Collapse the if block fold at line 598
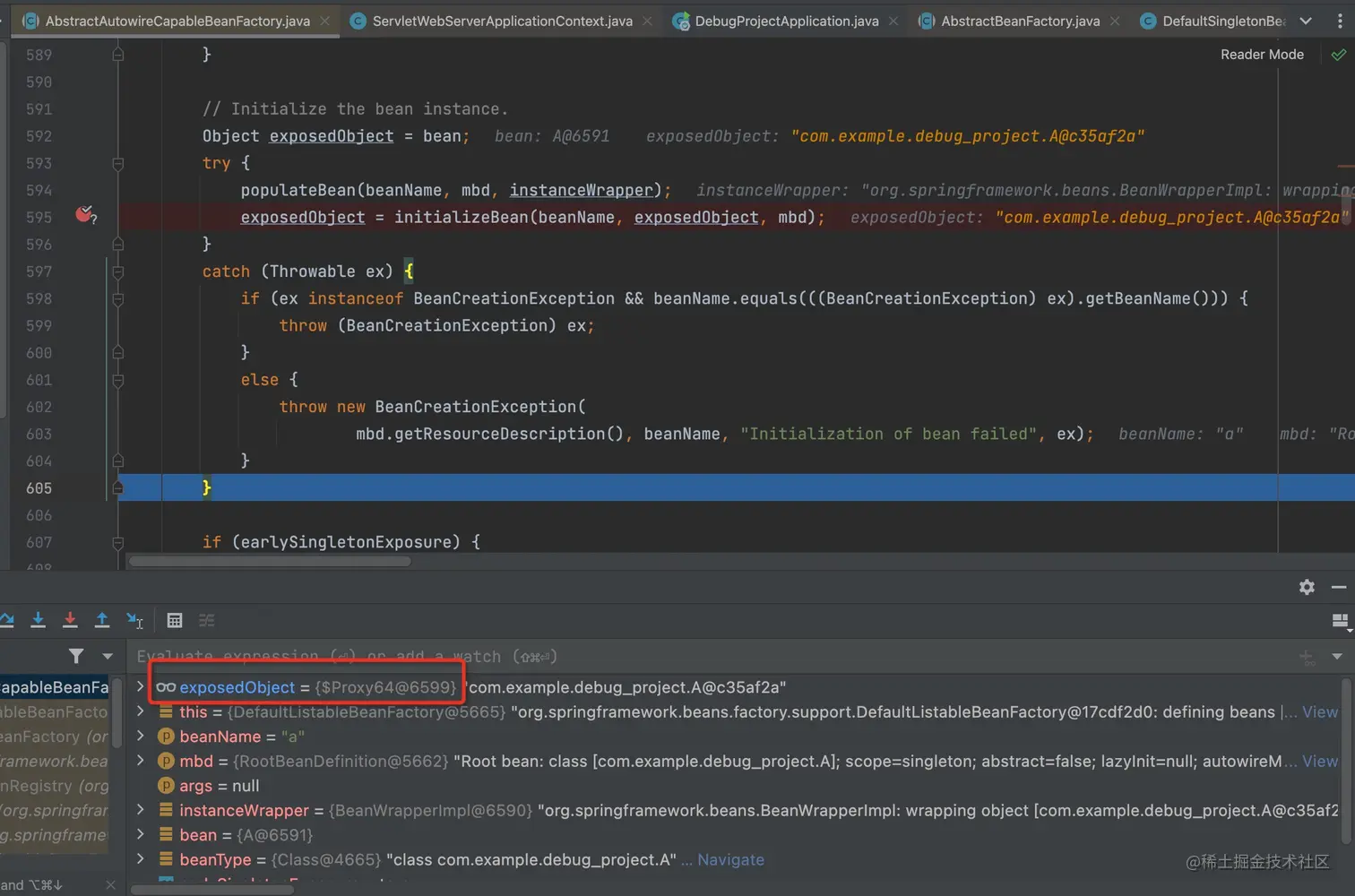This screenshot has height=896, width=1355. [x=117, y=298]
